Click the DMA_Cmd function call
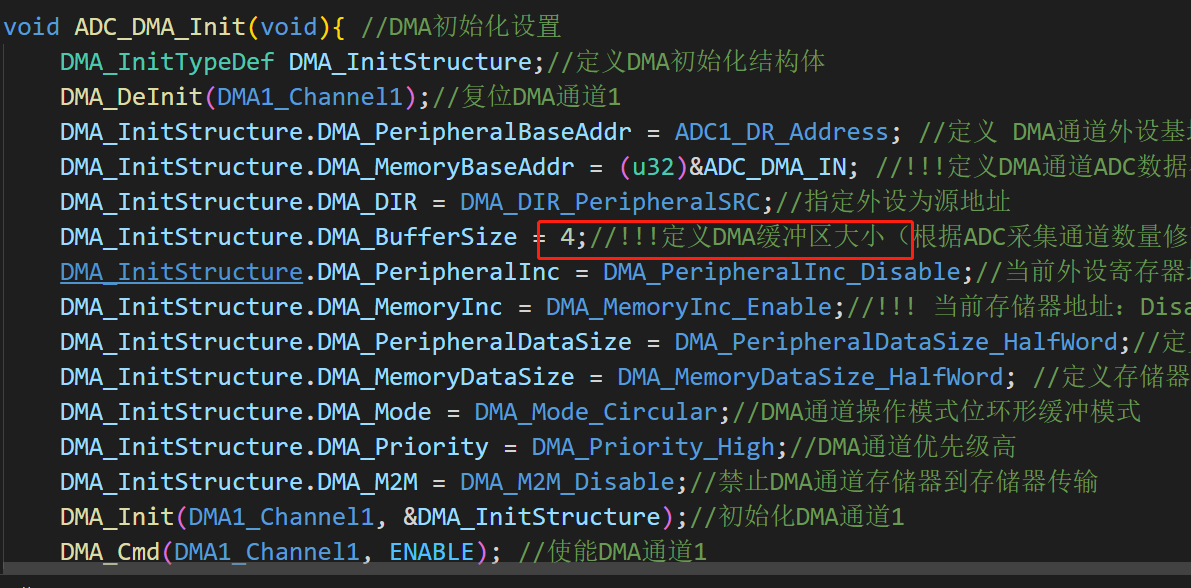This screenshot has height=588, width=1191. click(x=110, y=552)
